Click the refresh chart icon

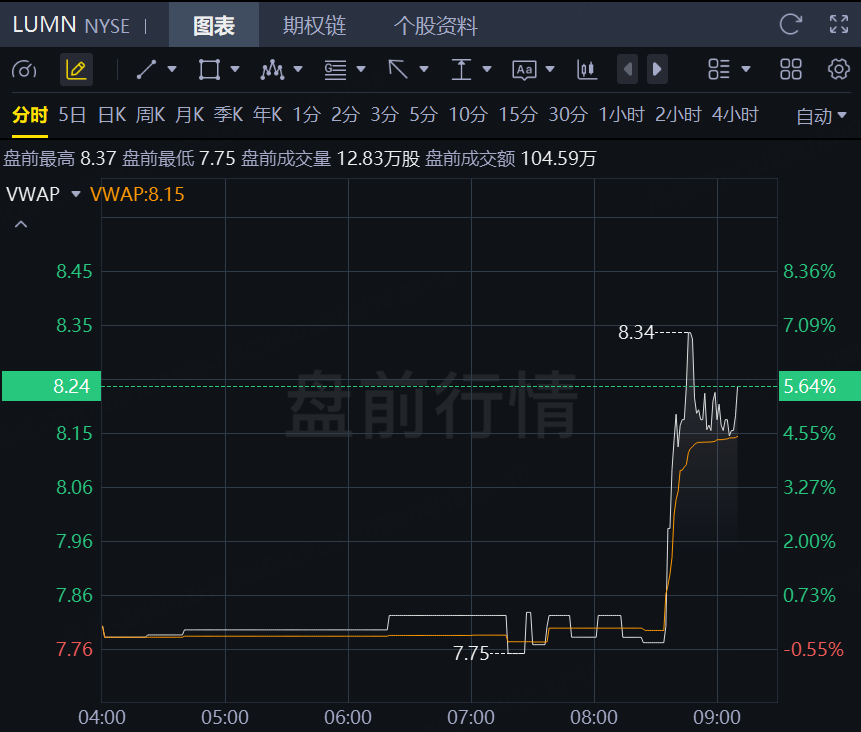pos(791,24)
